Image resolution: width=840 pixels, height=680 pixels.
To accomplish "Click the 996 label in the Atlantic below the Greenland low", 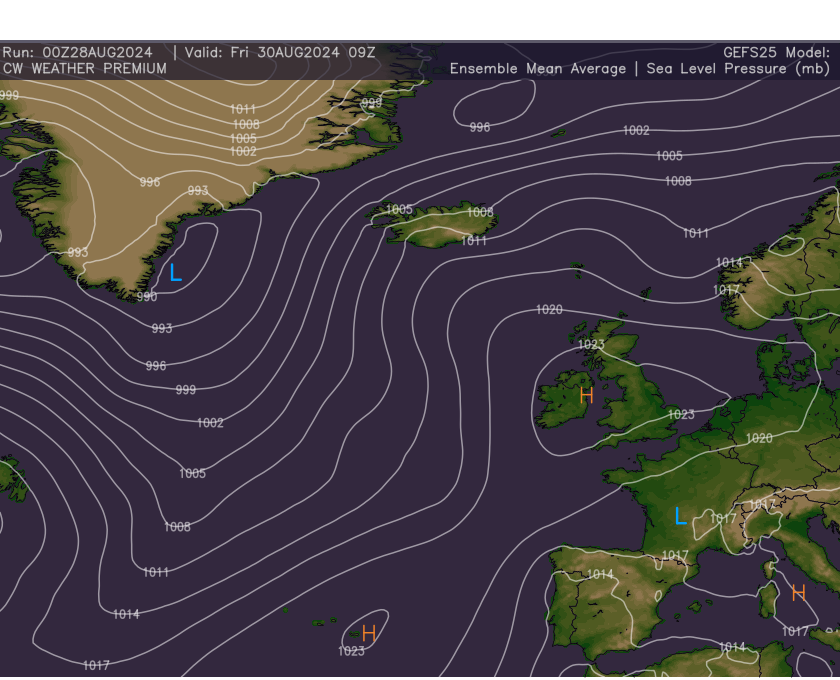I will [x=156, y=365].
